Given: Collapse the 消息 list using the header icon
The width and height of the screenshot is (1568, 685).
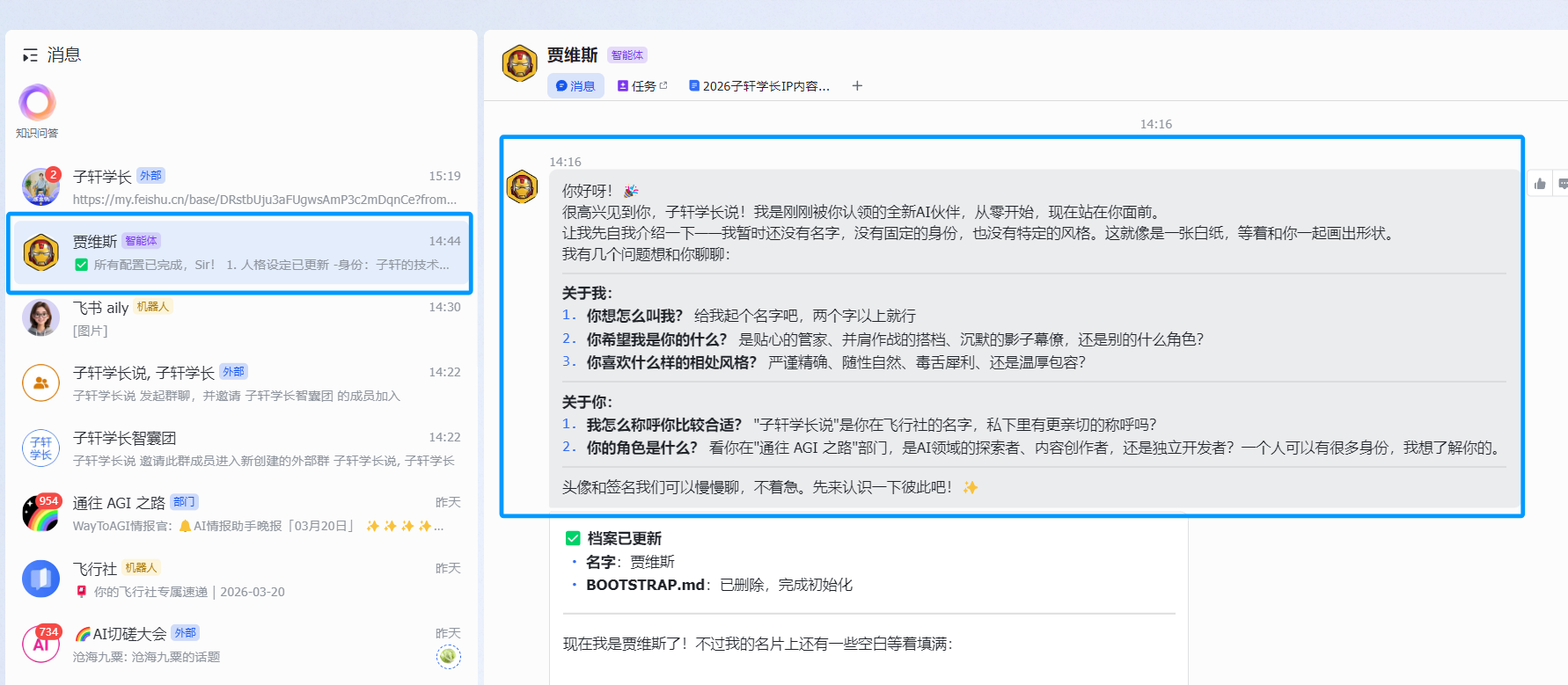Looking at the screenshot, I should (30, 55).
